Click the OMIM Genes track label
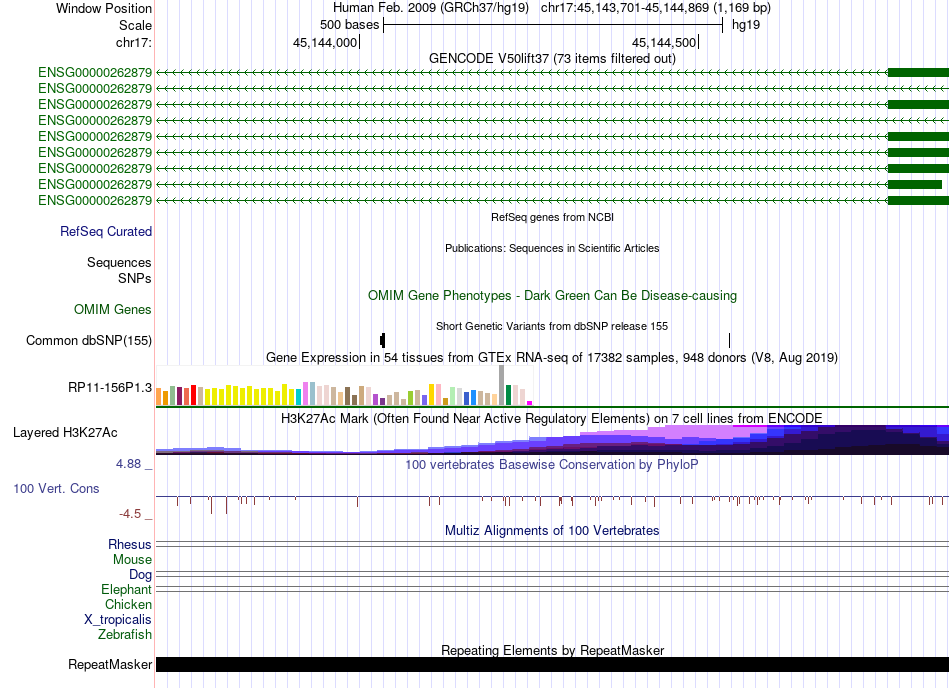The image size is (950, 688). [112, 309]
